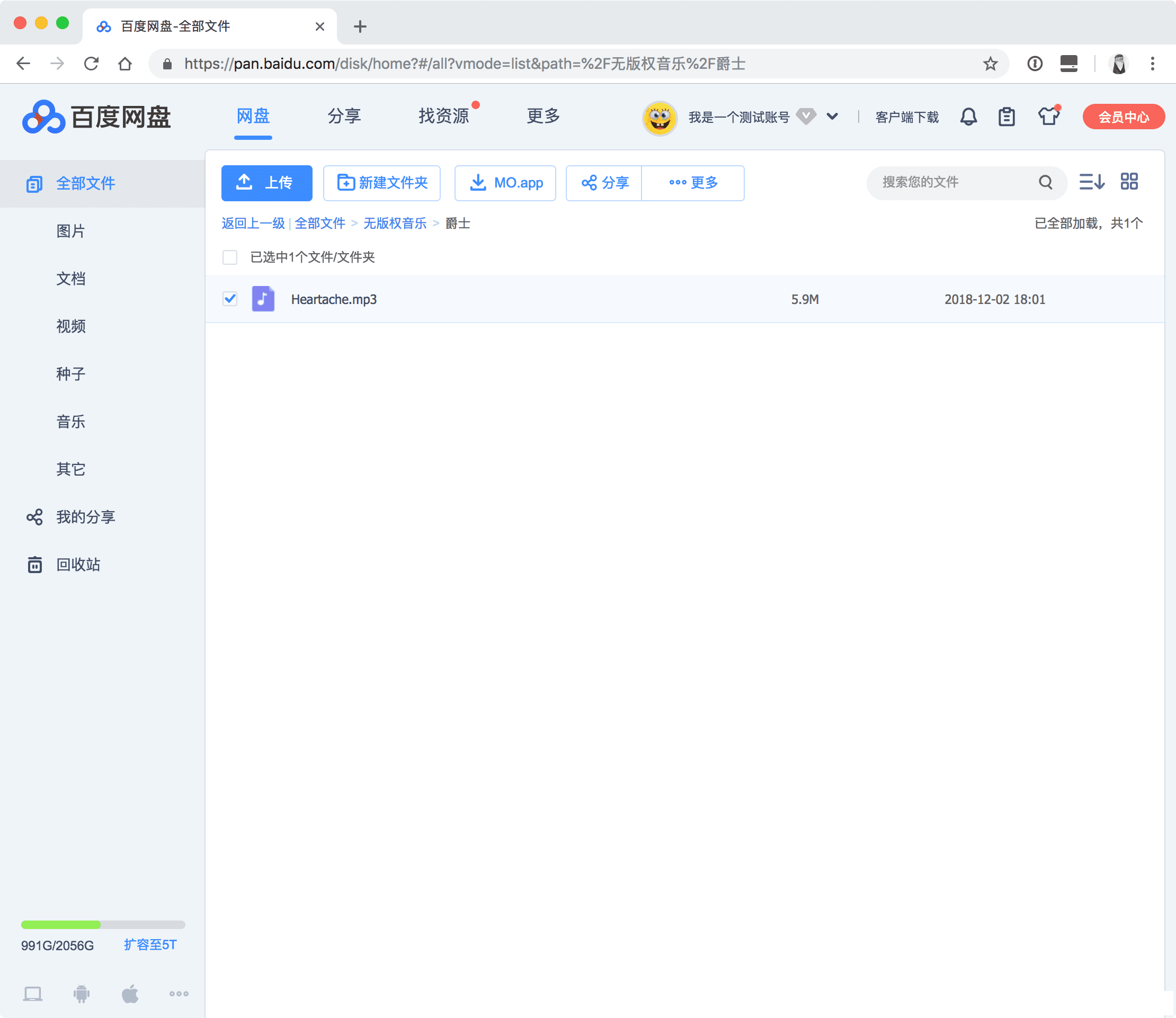Click the clipboard task list icon
Image resolution: width=1176 pixels, height=1018 pixels.
[x=1006, y=117]
